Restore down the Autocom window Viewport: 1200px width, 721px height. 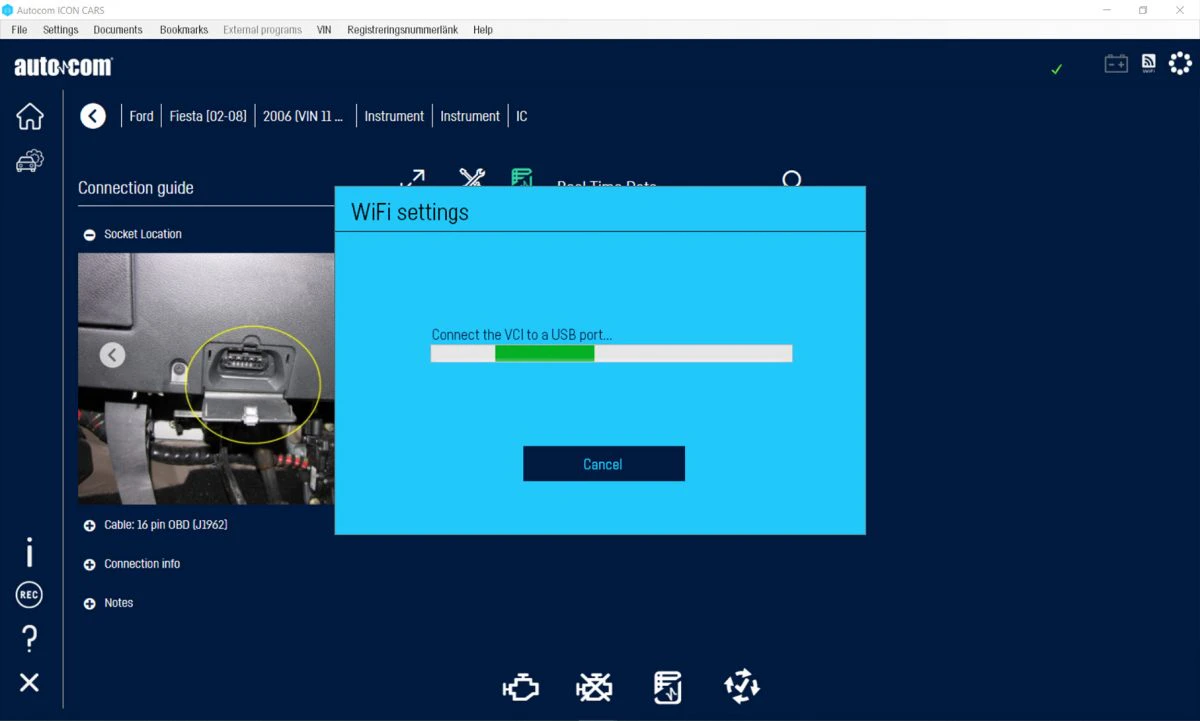click(1143, 10)
